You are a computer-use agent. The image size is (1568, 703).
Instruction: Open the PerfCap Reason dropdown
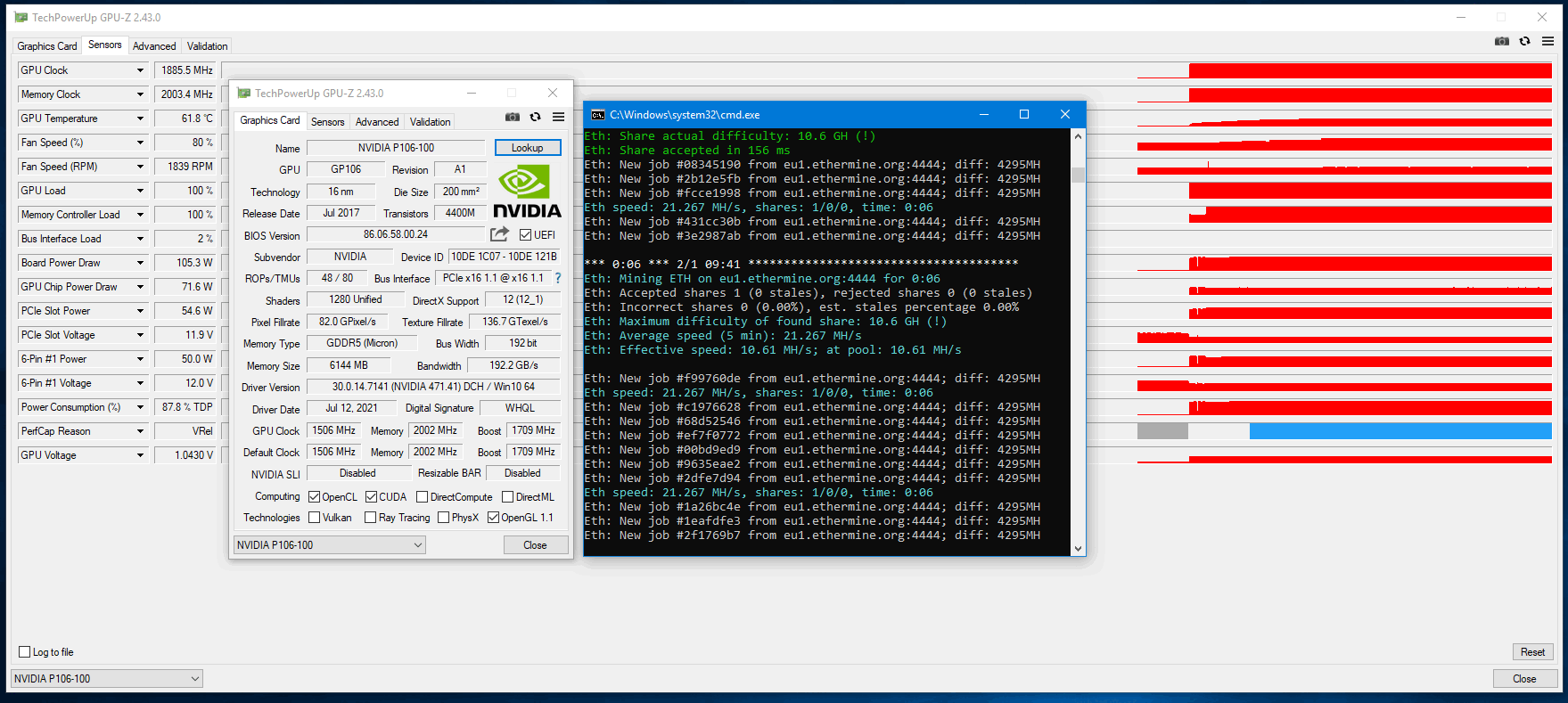(x=140, y=431)
